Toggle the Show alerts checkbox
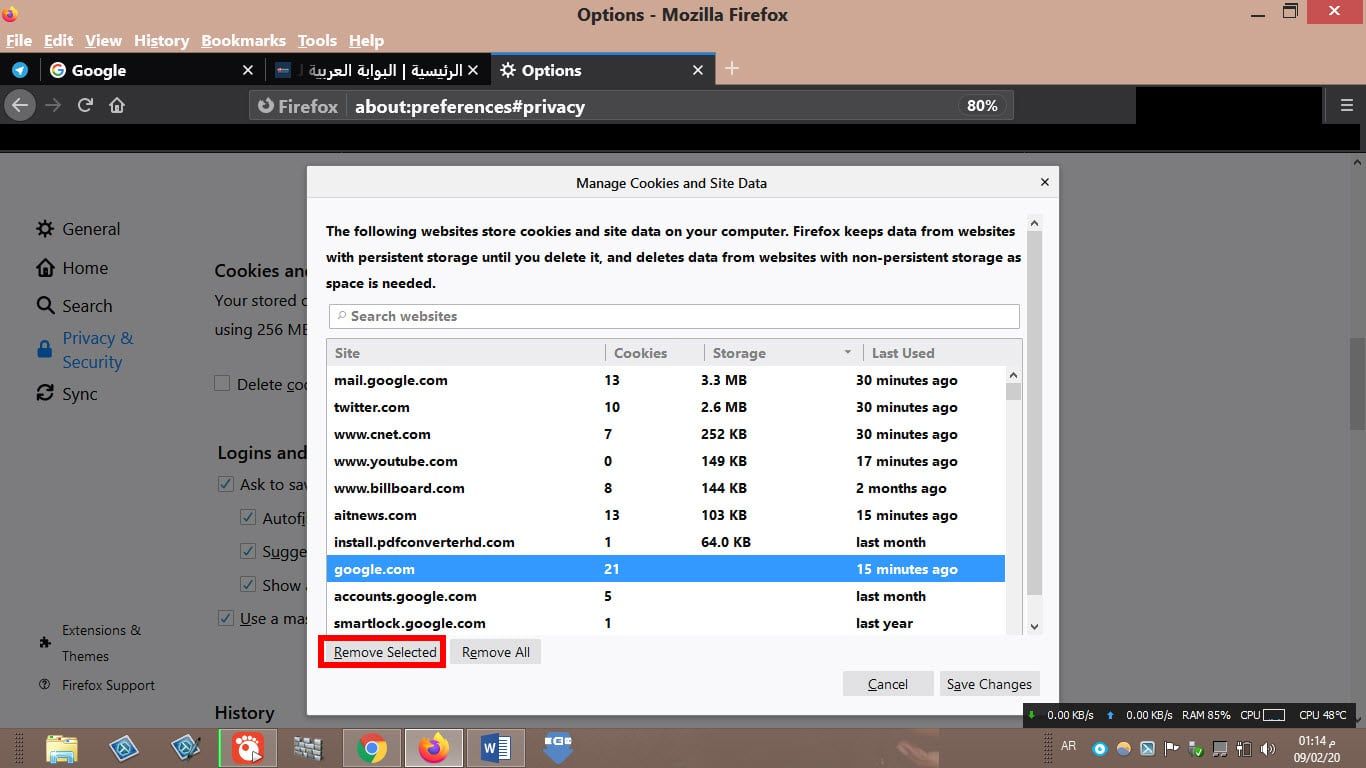 (x=248, y=584)
